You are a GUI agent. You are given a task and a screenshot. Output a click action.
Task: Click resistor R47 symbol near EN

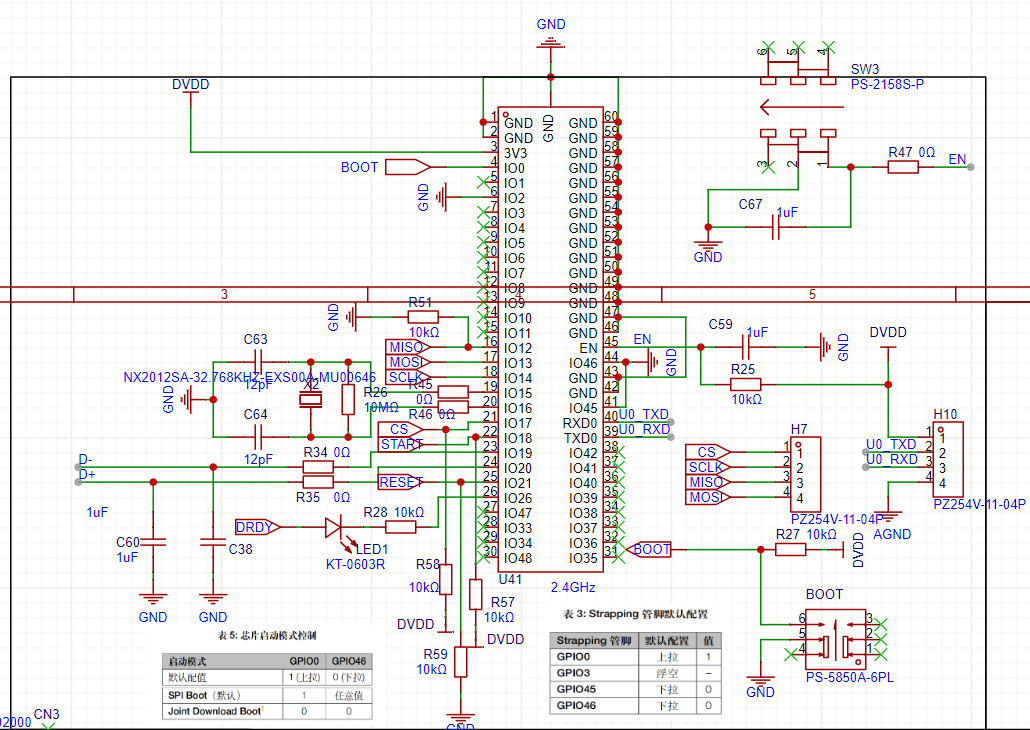[903, 167]
